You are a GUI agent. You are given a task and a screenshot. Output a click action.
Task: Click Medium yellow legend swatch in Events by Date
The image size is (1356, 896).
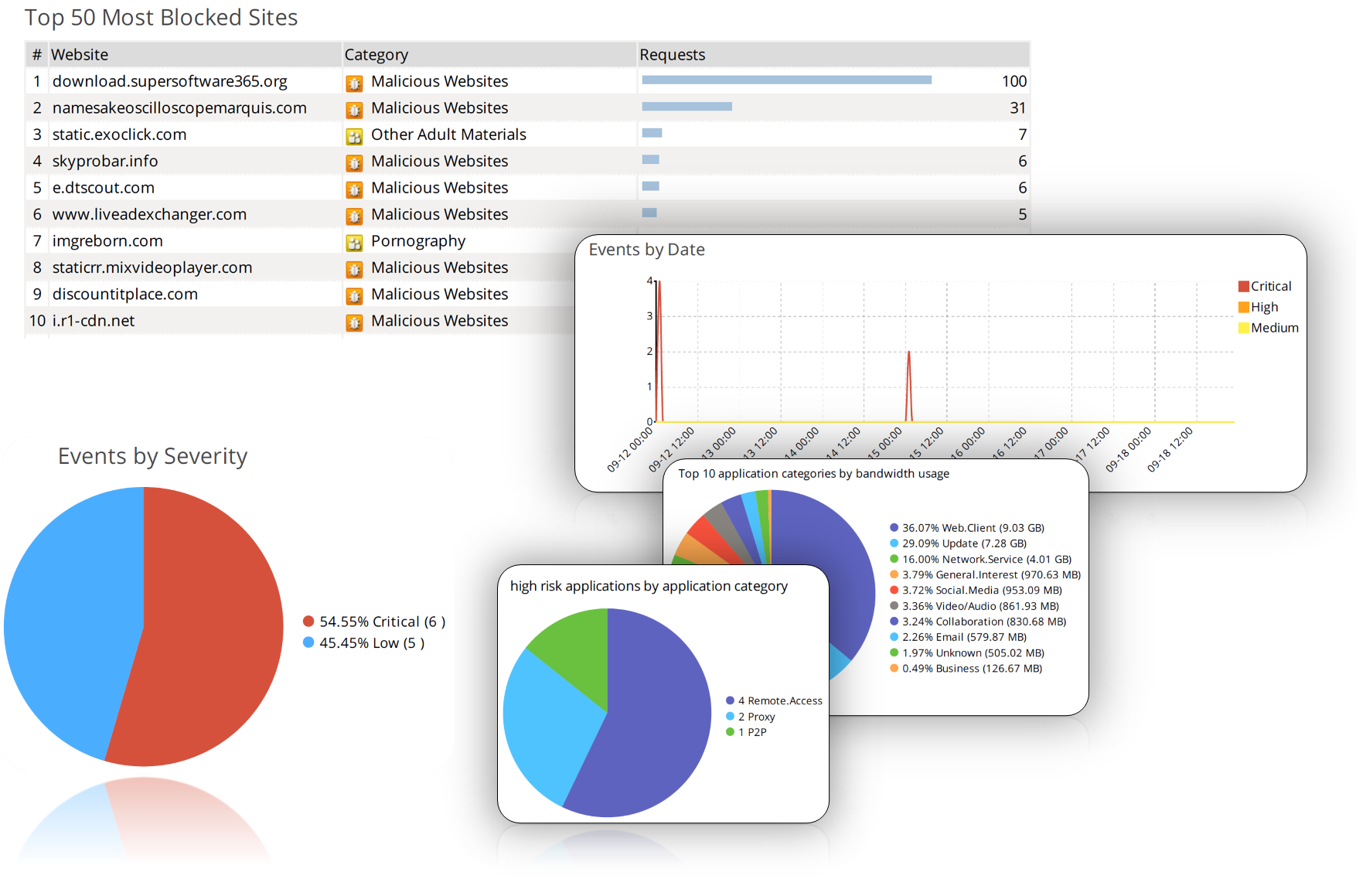1244,328
